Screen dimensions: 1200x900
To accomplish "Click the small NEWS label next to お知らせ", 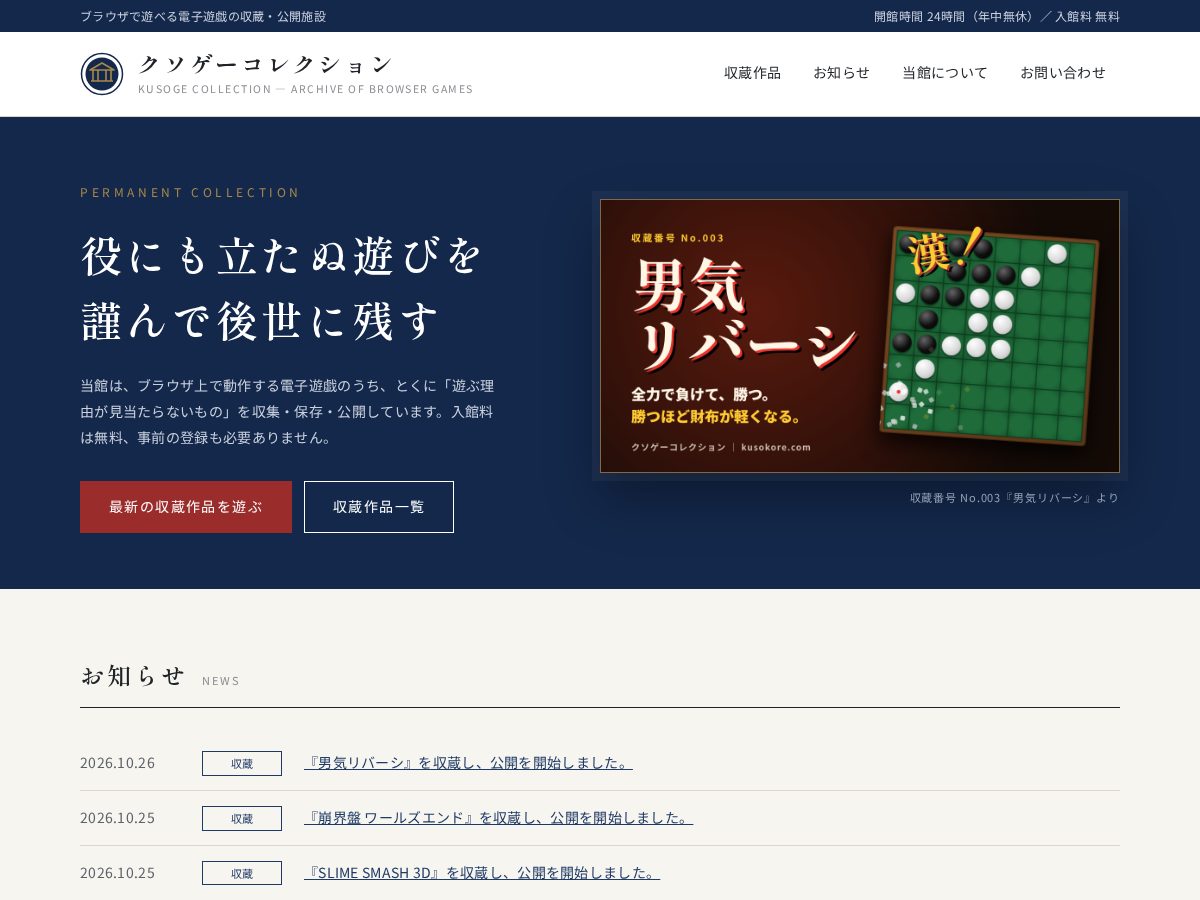I will tap(221, 681).
